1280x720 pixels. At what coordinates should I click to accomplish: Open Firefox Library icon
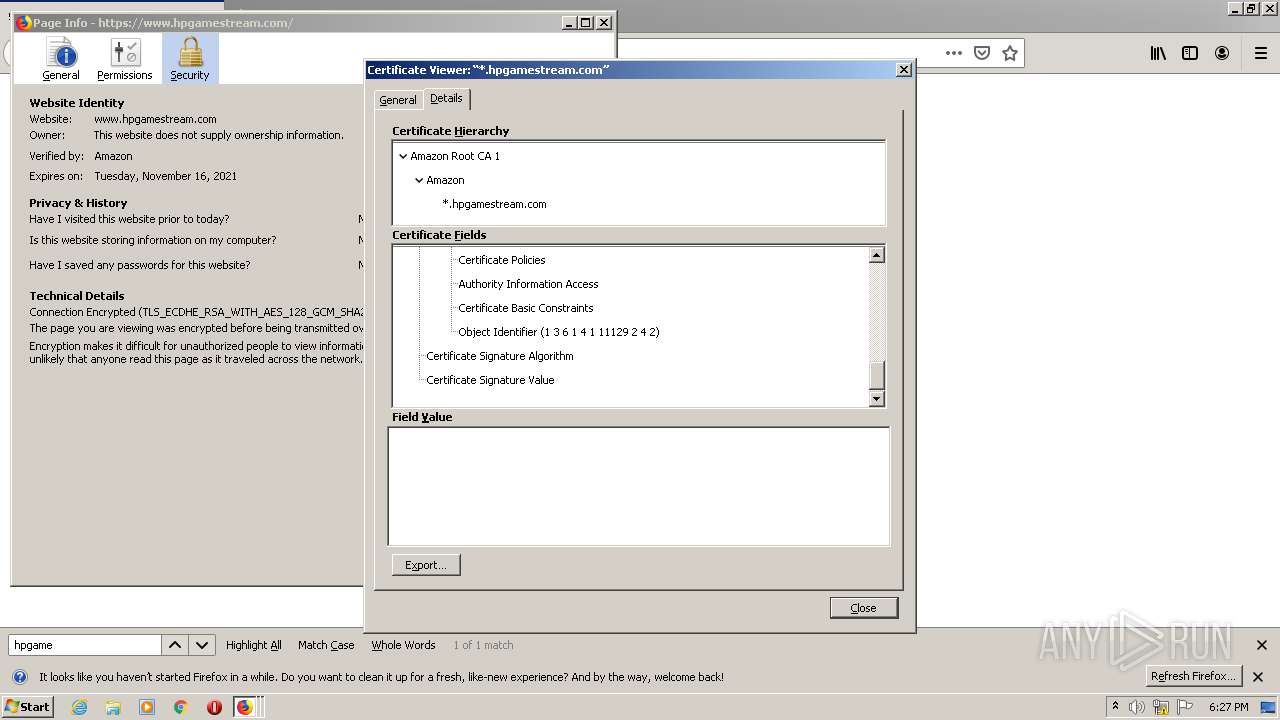[1158, 53]
